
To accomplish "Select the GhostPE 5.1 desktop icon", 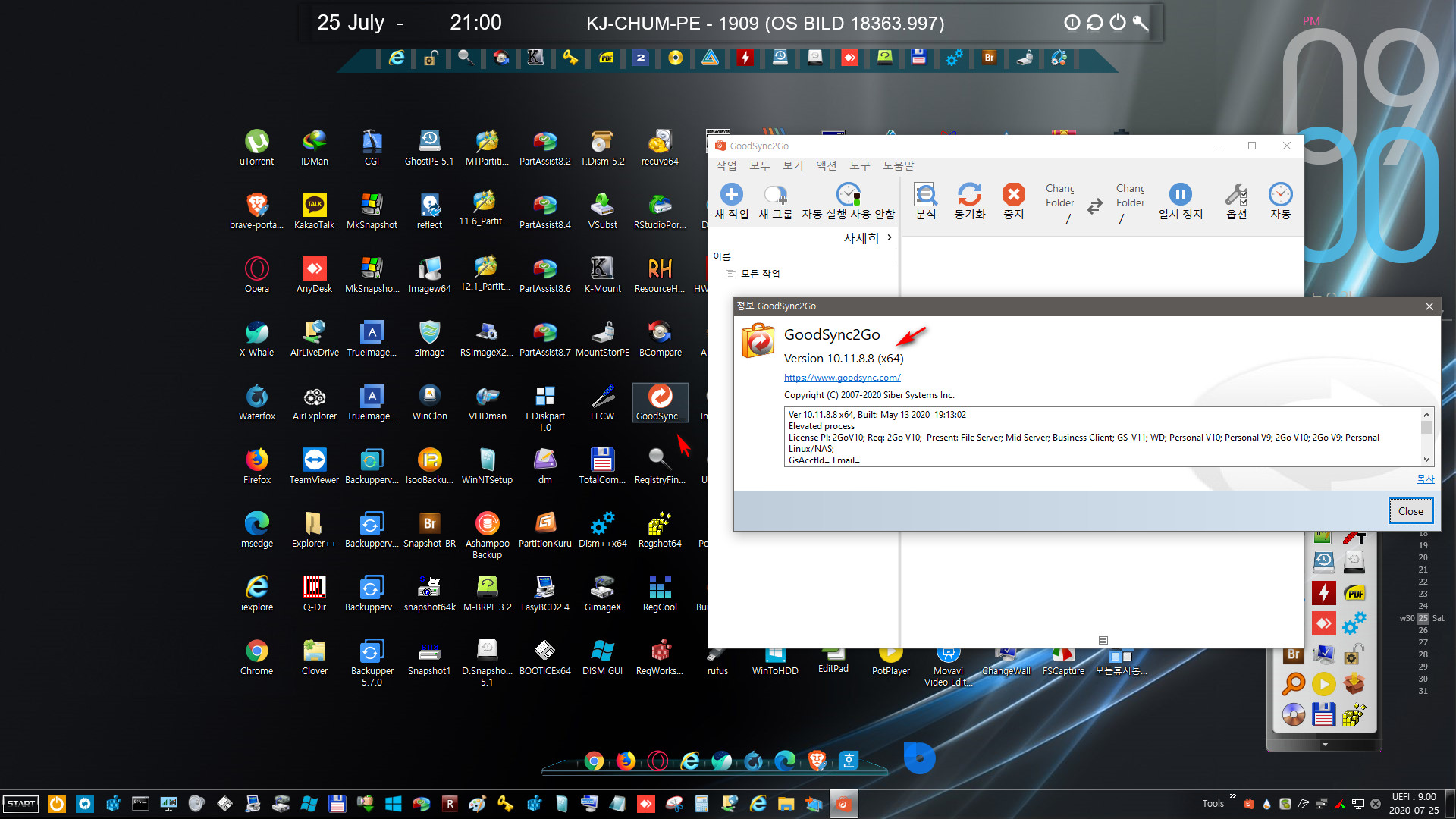I will [x=429, y=148].
